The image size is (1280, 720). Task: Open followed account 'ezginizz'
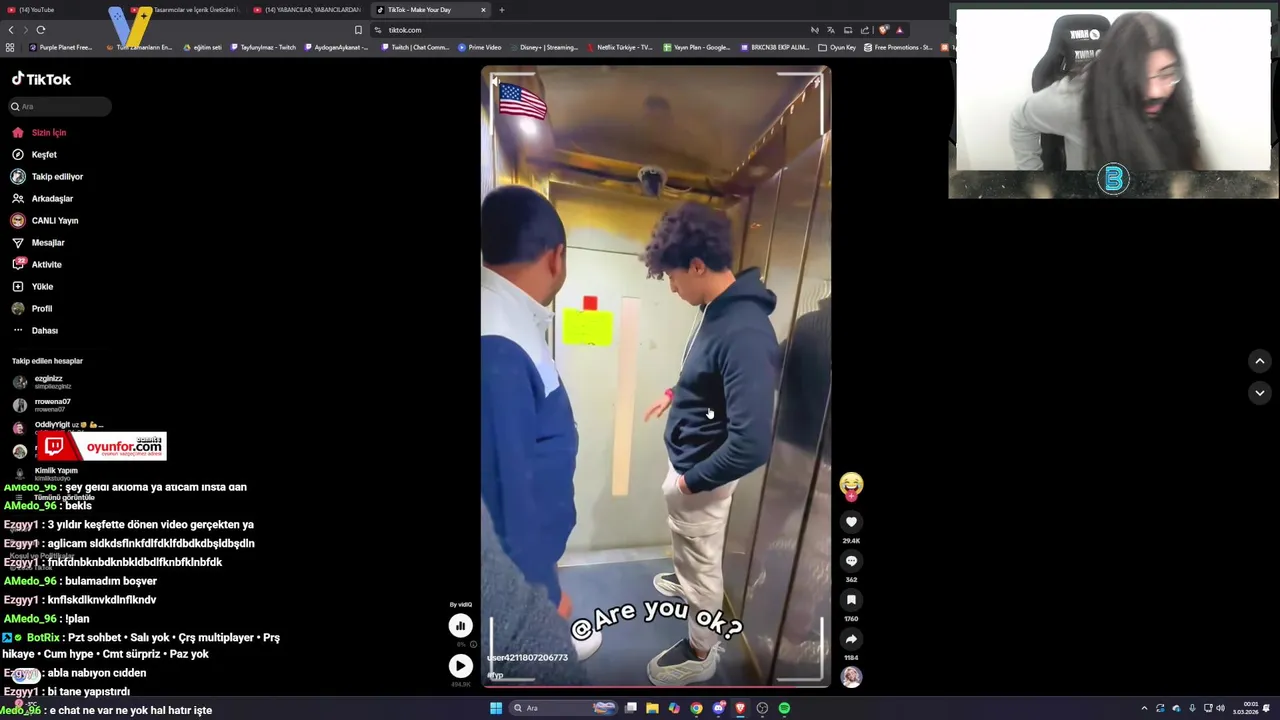(x=42, y=382)
